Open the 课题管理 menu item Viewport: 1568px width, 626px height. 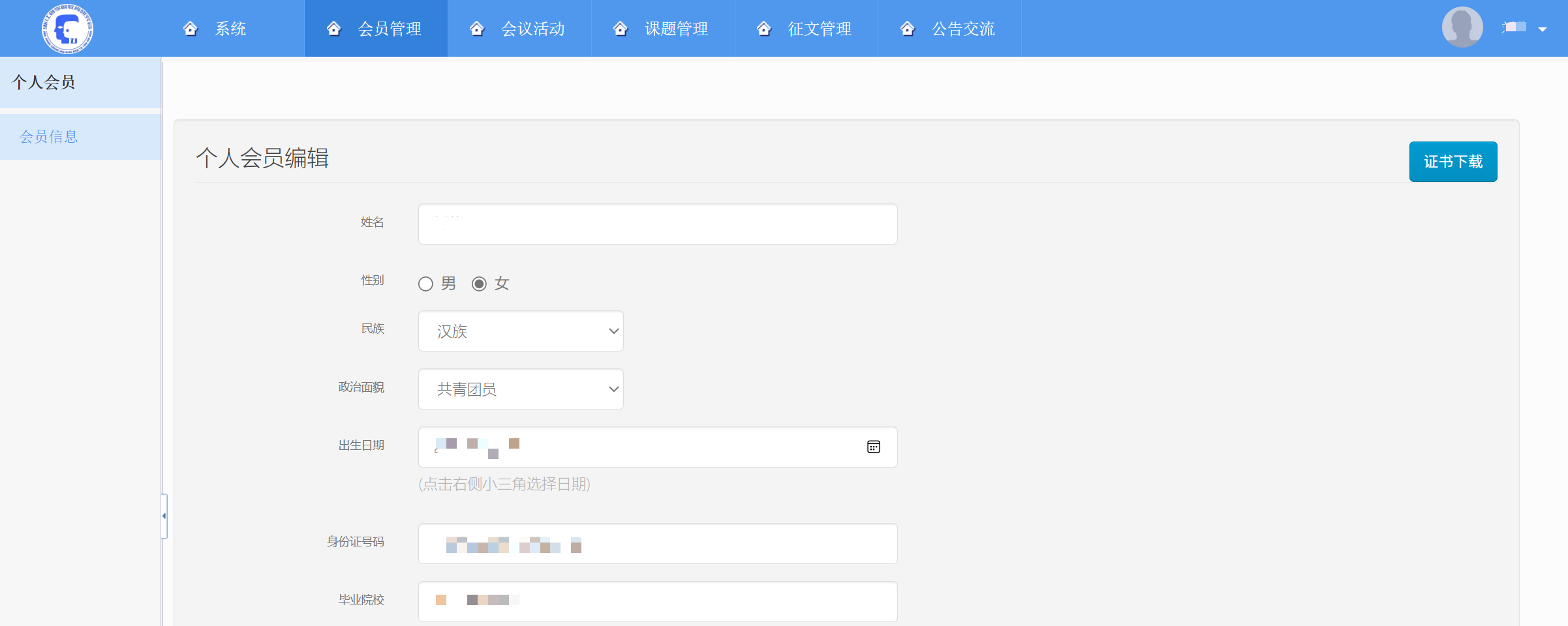click(675, 28)
